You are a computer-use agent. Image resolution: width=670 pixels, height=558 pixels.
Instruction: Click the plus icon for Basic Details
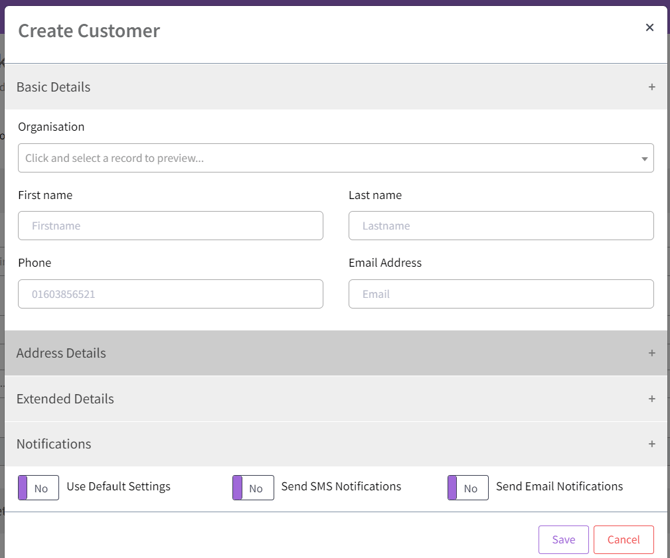coord(651,87)
